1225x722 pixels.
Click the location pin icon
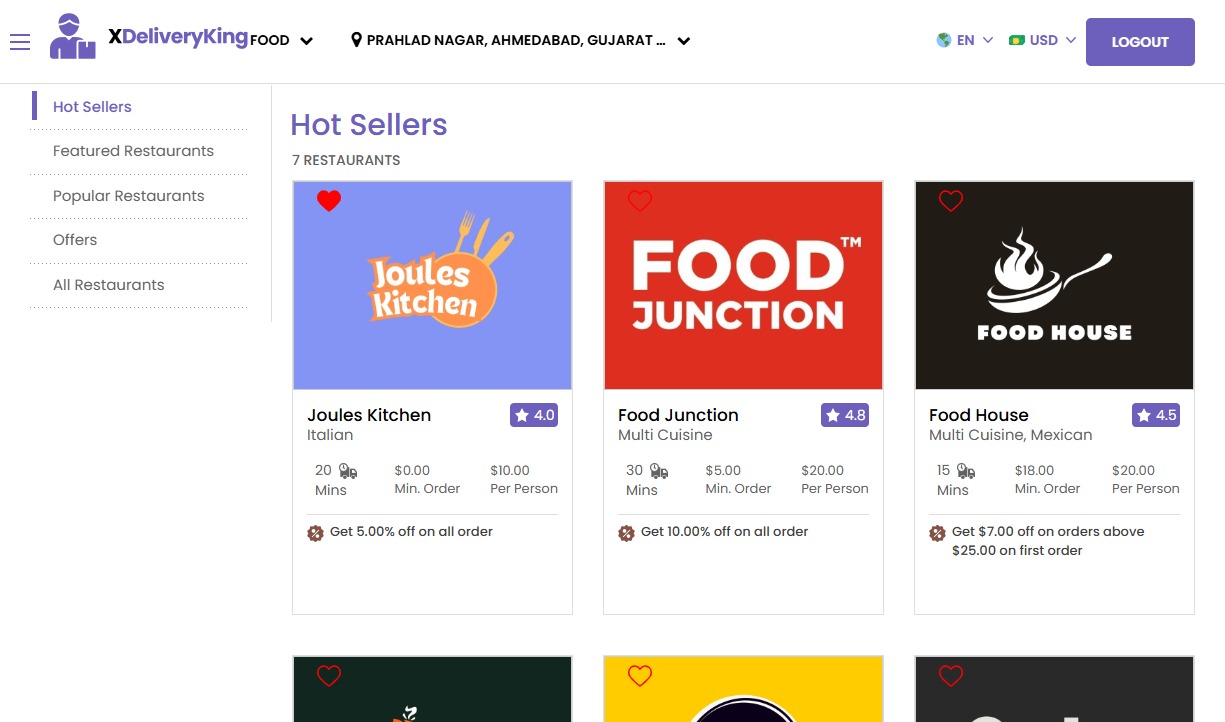click(x=357, y=40)
